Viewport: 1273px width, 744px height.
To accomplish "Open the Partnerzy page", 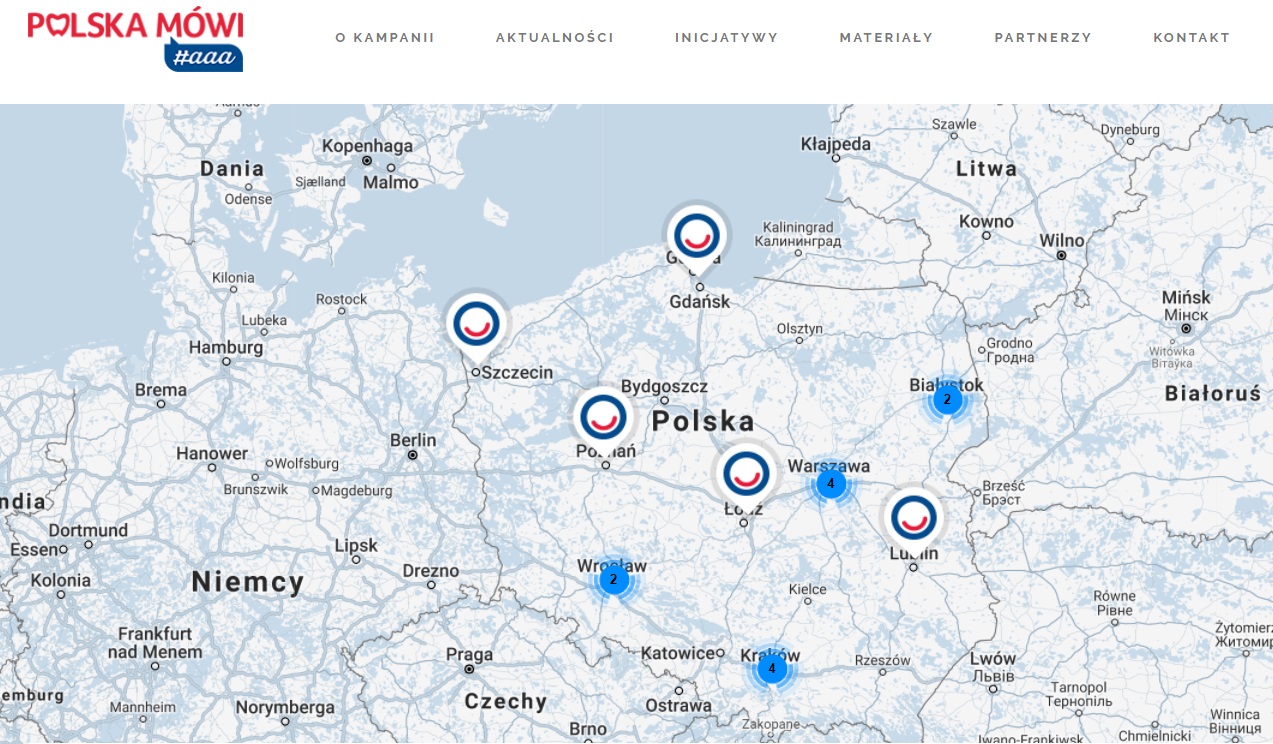I will (1043, 38).
